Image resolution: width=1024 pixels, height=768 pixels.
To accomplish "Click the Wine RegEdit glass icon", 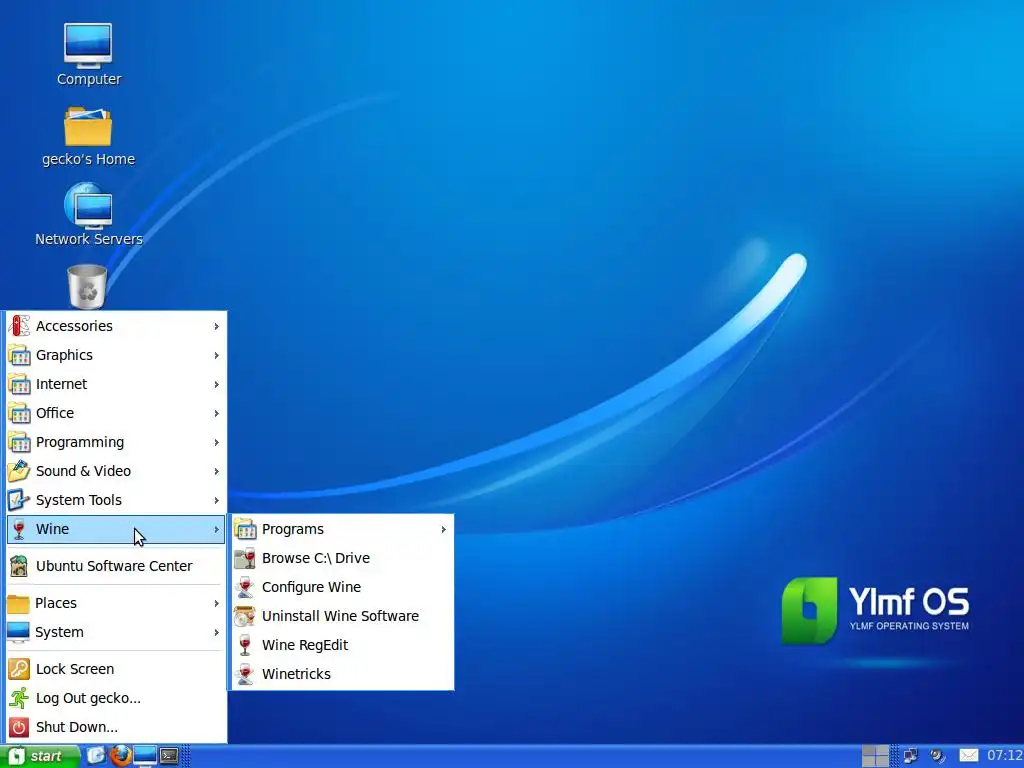I will point(245,645).
